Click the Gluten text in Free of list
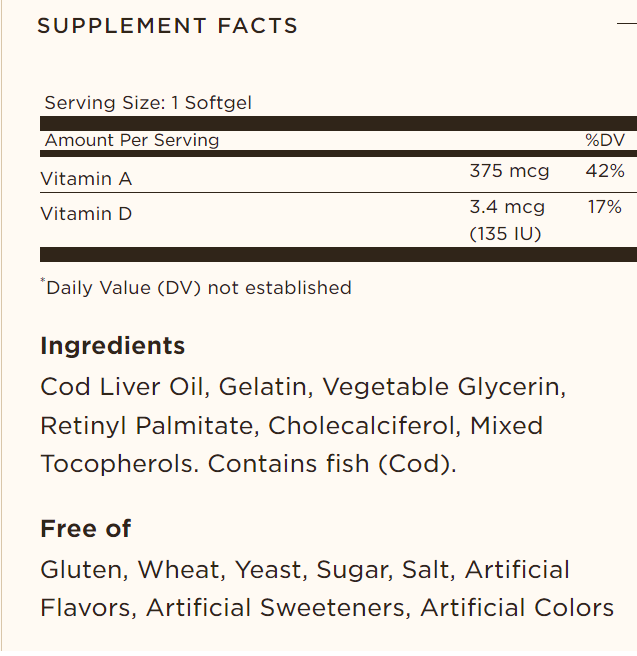The image size is (637, 656). tap(82, 570)
